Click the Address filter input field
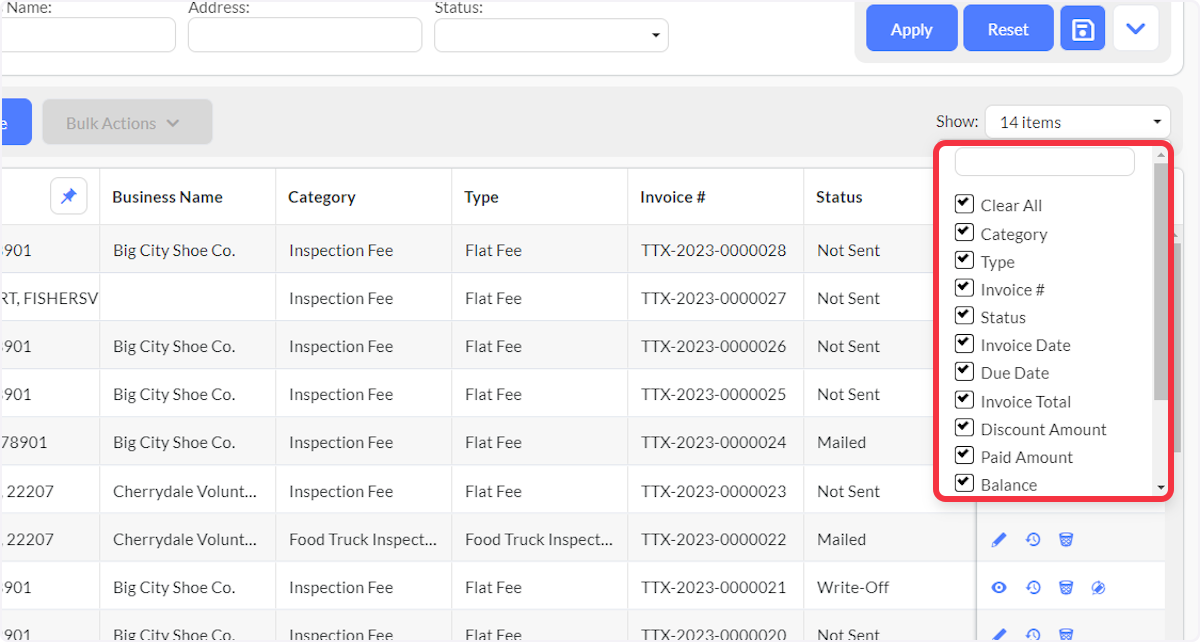The image size is (1200, 642). [305, 35]
